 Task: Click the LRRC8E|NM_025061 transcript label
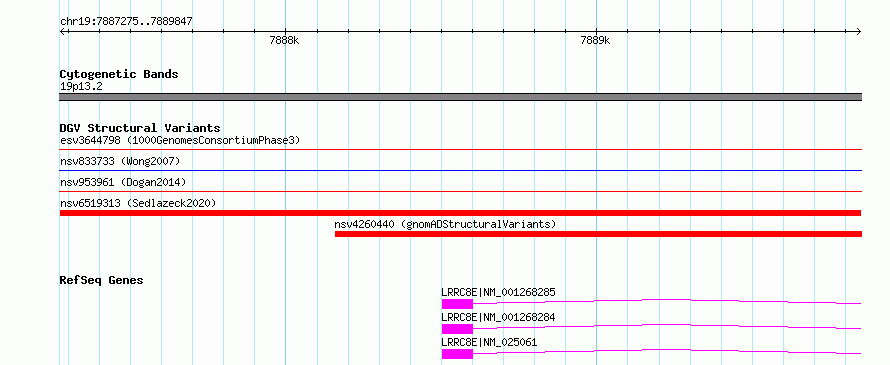tap(489, 342)
